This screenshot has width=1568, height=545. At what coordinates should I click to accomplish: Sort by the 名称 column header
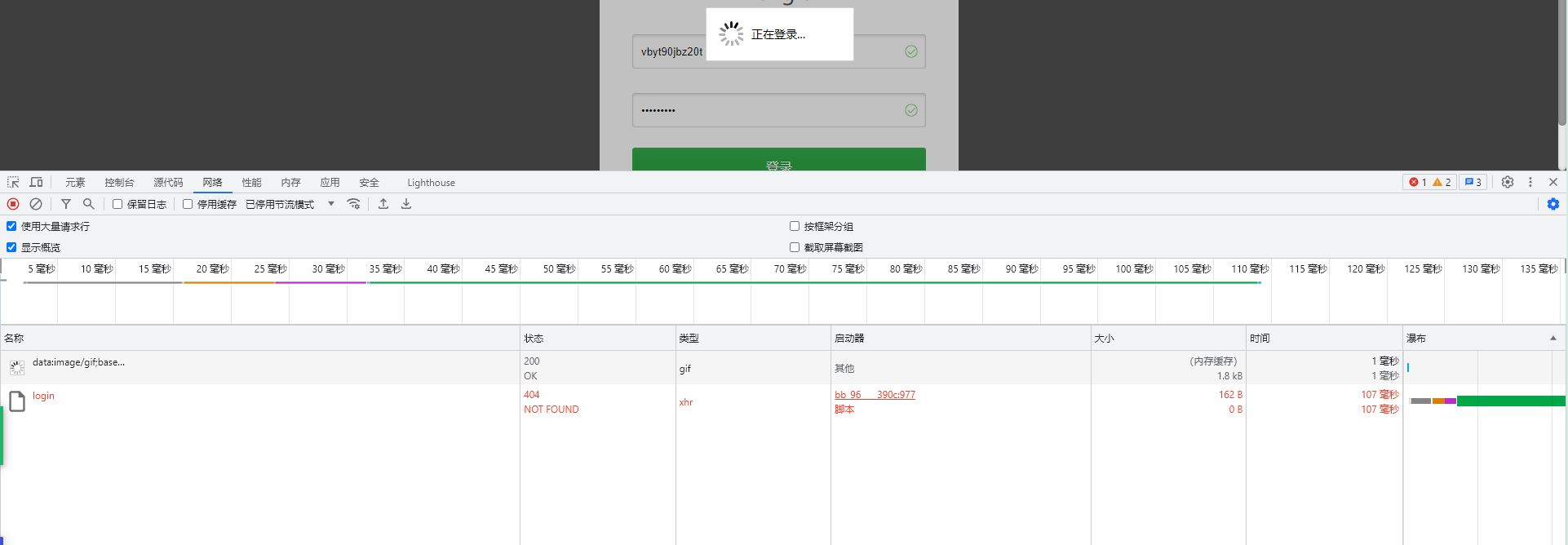(259, 338)
